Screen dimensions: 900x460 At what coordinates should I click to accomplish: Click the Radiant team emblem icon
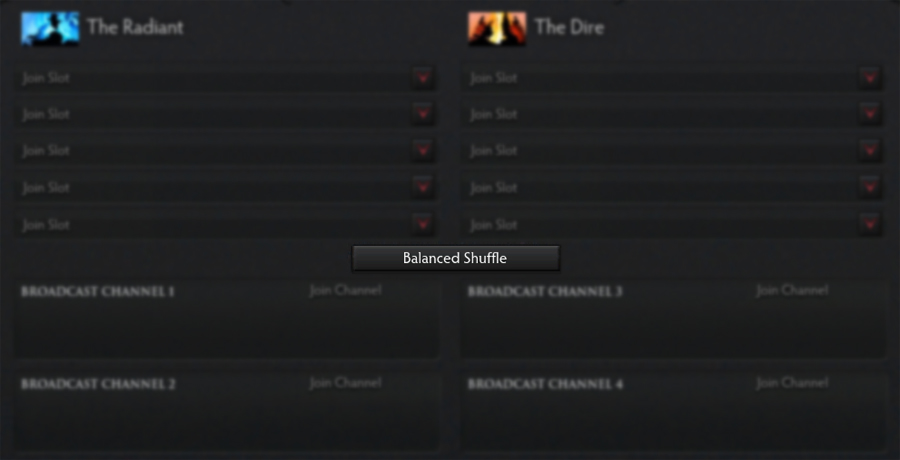50,28
